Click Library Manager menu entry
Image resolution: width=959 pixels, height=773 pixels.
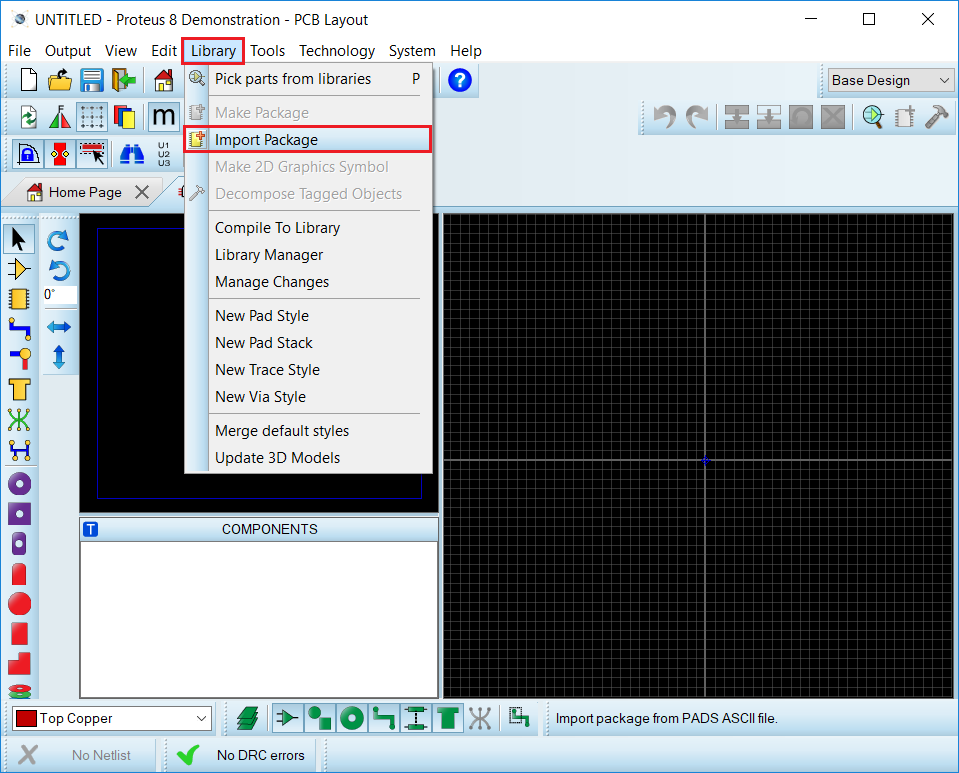coord(269,255)
